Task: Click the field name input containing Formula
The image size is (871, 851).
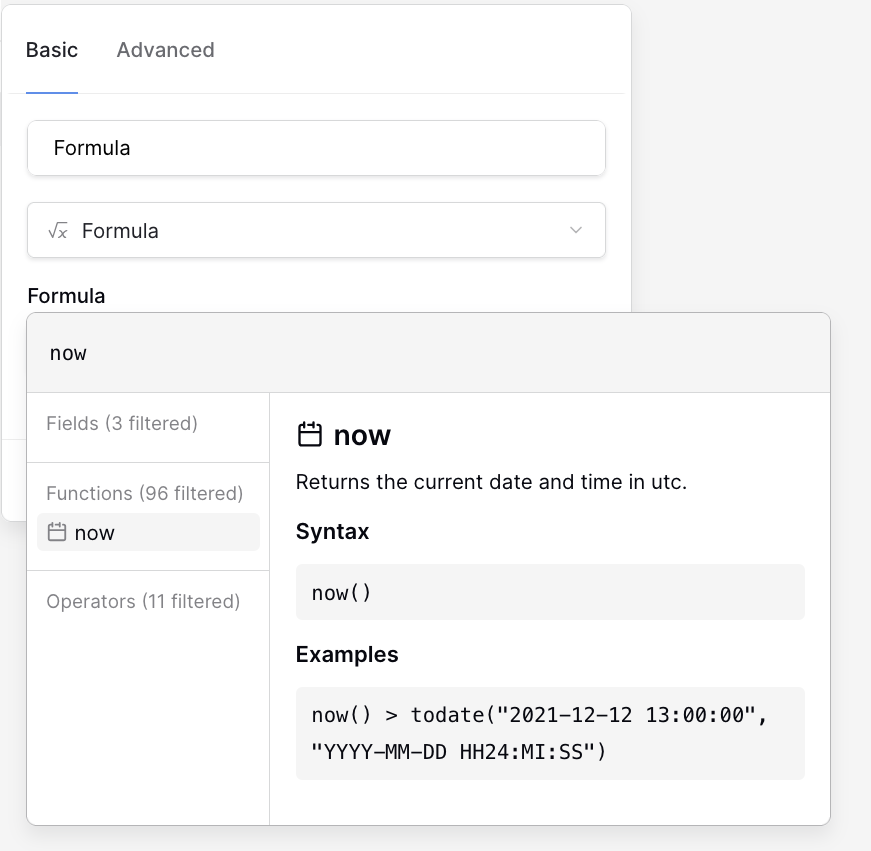Action: point(316,148)
